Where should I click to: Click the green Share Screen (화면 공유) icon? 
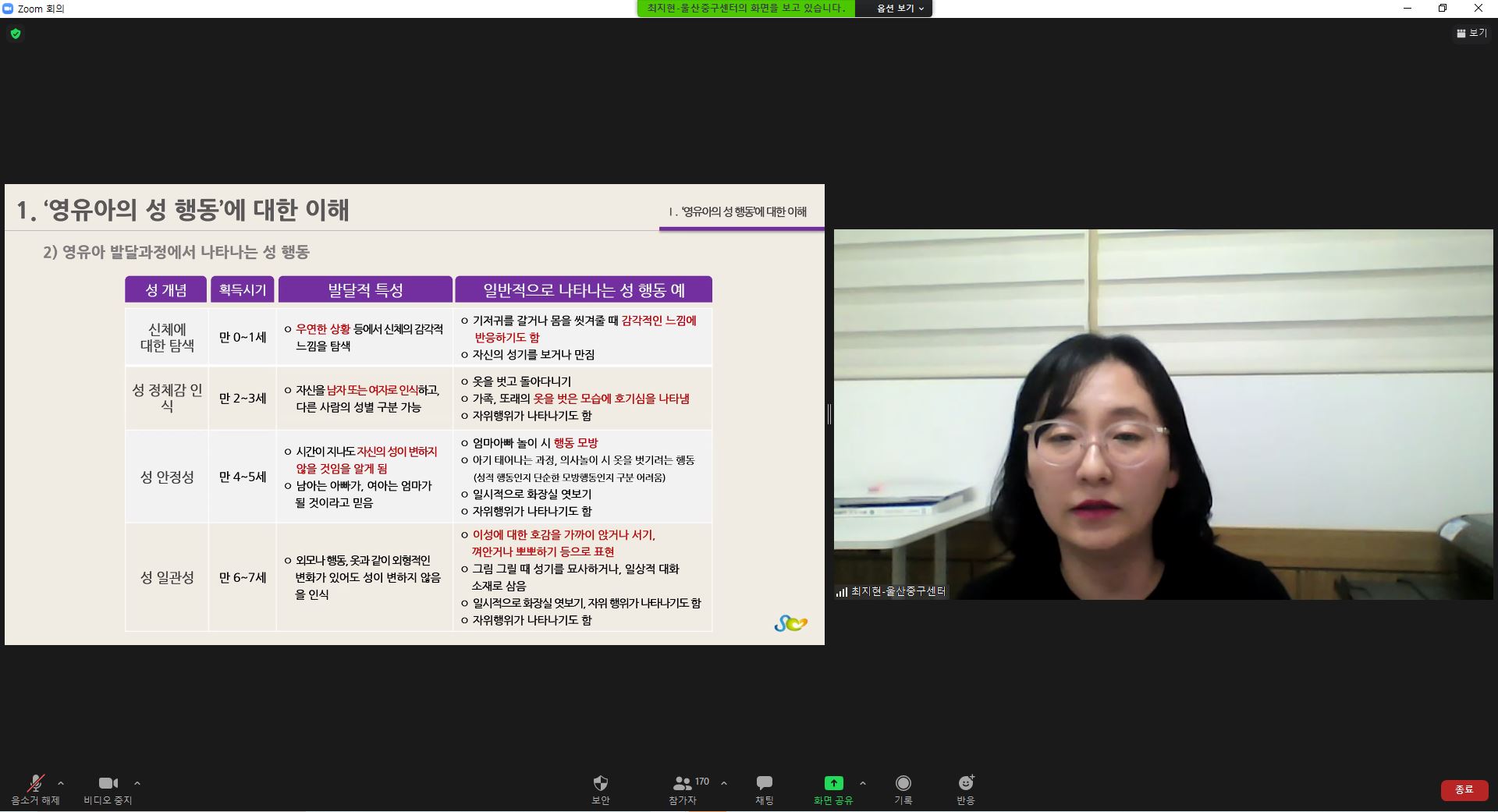(833, 783)
